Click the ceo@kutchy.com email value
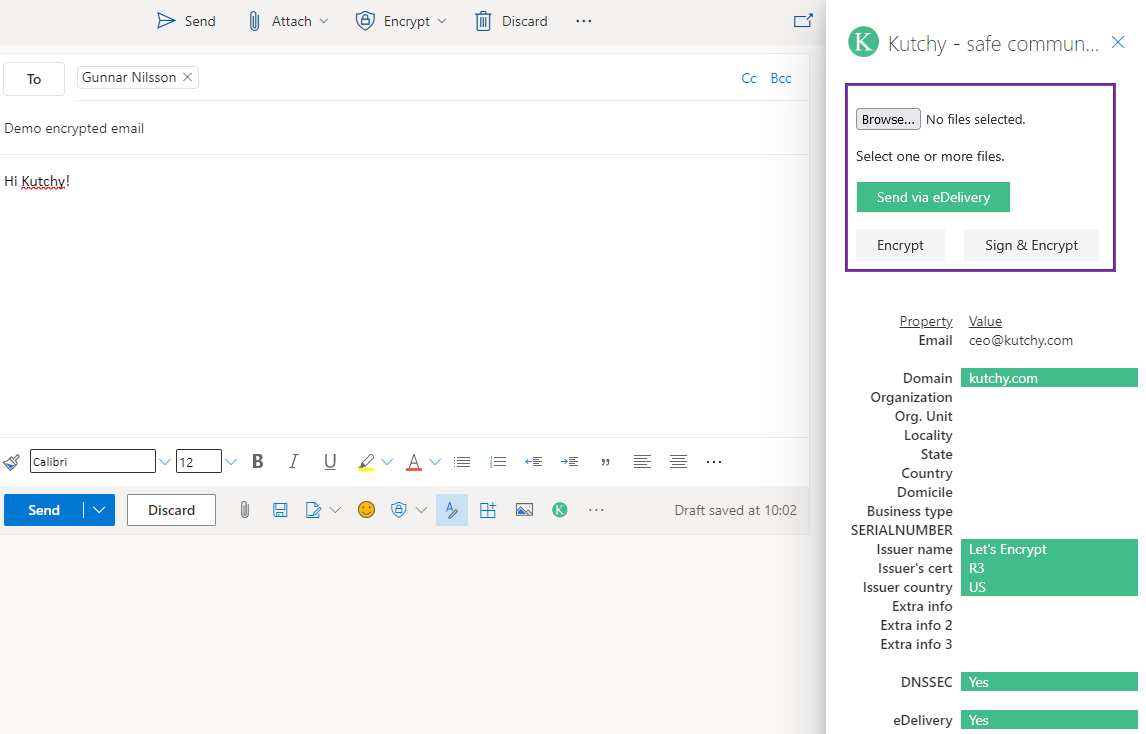1146x734 pixels. (x=1020, y=340)
